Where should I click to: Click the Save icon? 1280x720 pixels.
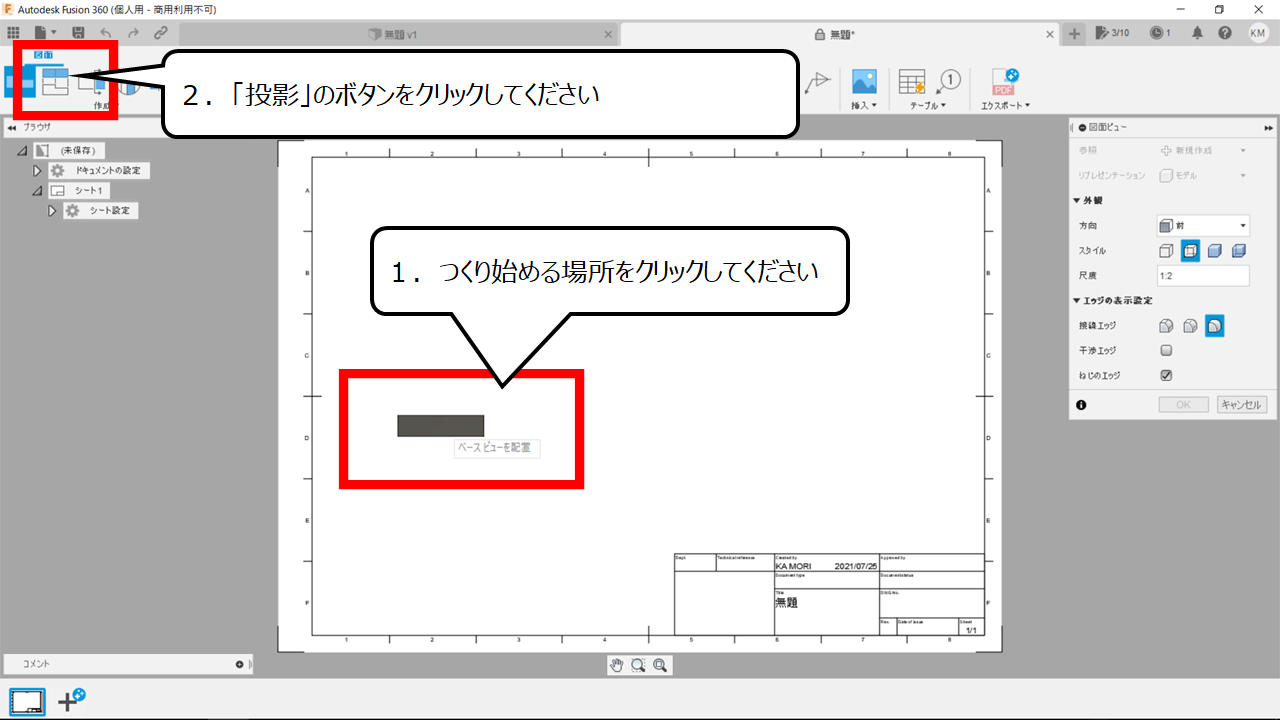(x=78, y=33)
